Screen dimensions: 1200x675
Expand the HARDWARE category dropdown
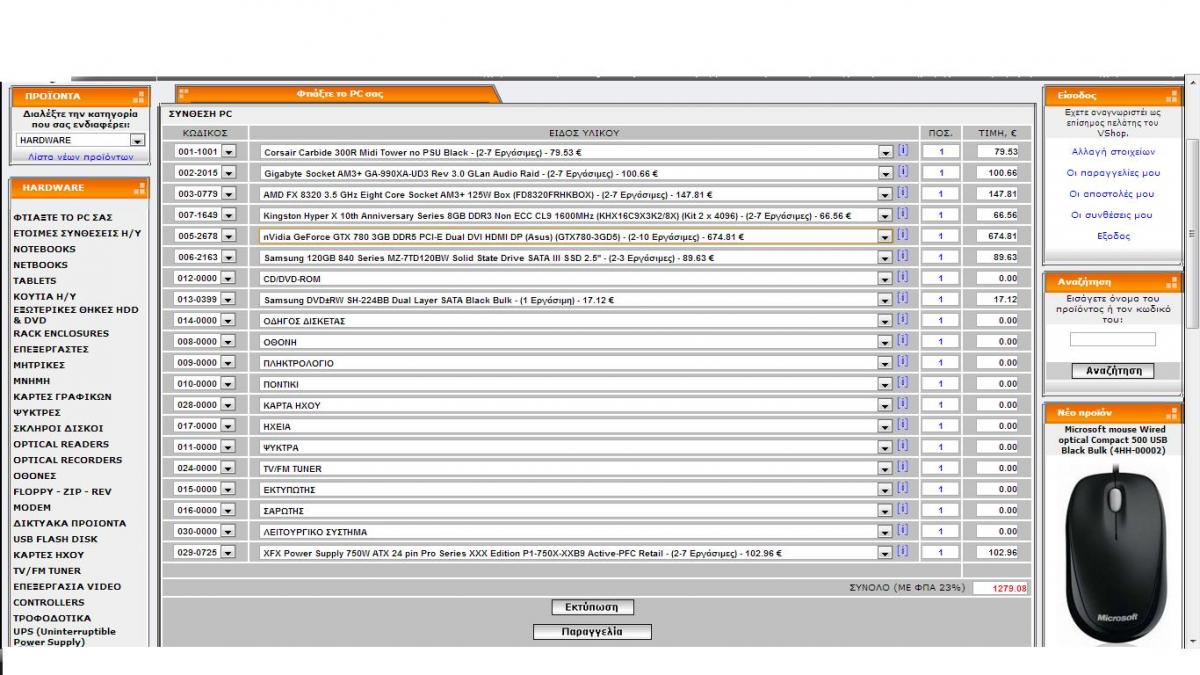(137, 141)
